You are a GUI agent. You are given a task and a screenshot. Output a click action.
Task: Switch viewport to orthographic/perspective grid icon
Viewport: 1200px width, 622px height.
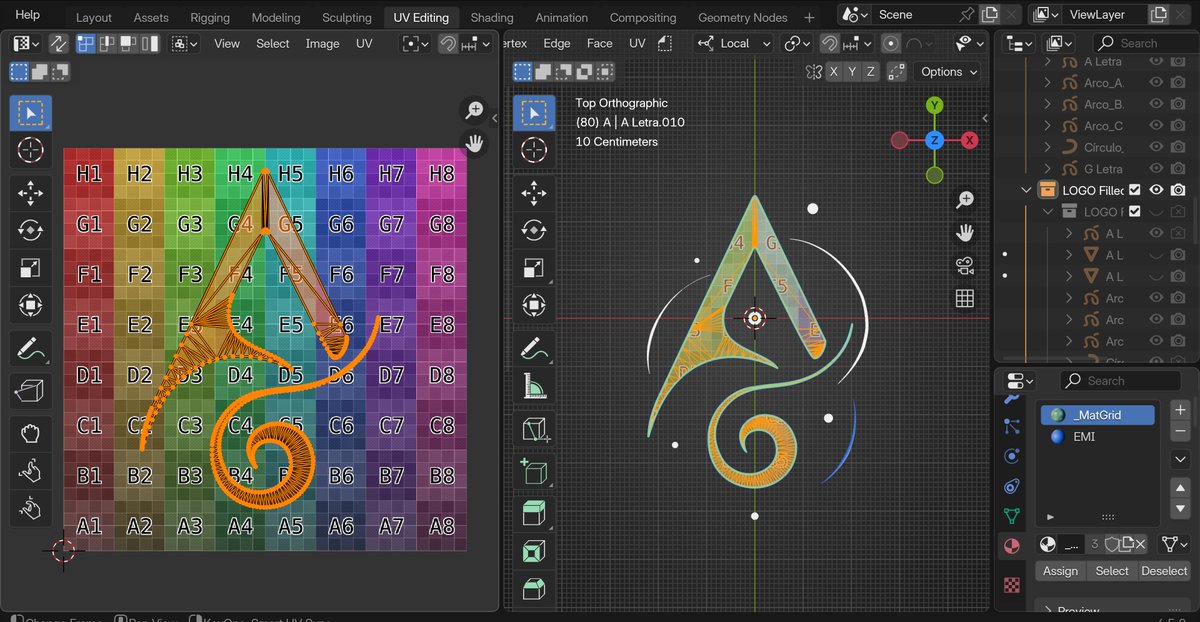click(965, 298)
